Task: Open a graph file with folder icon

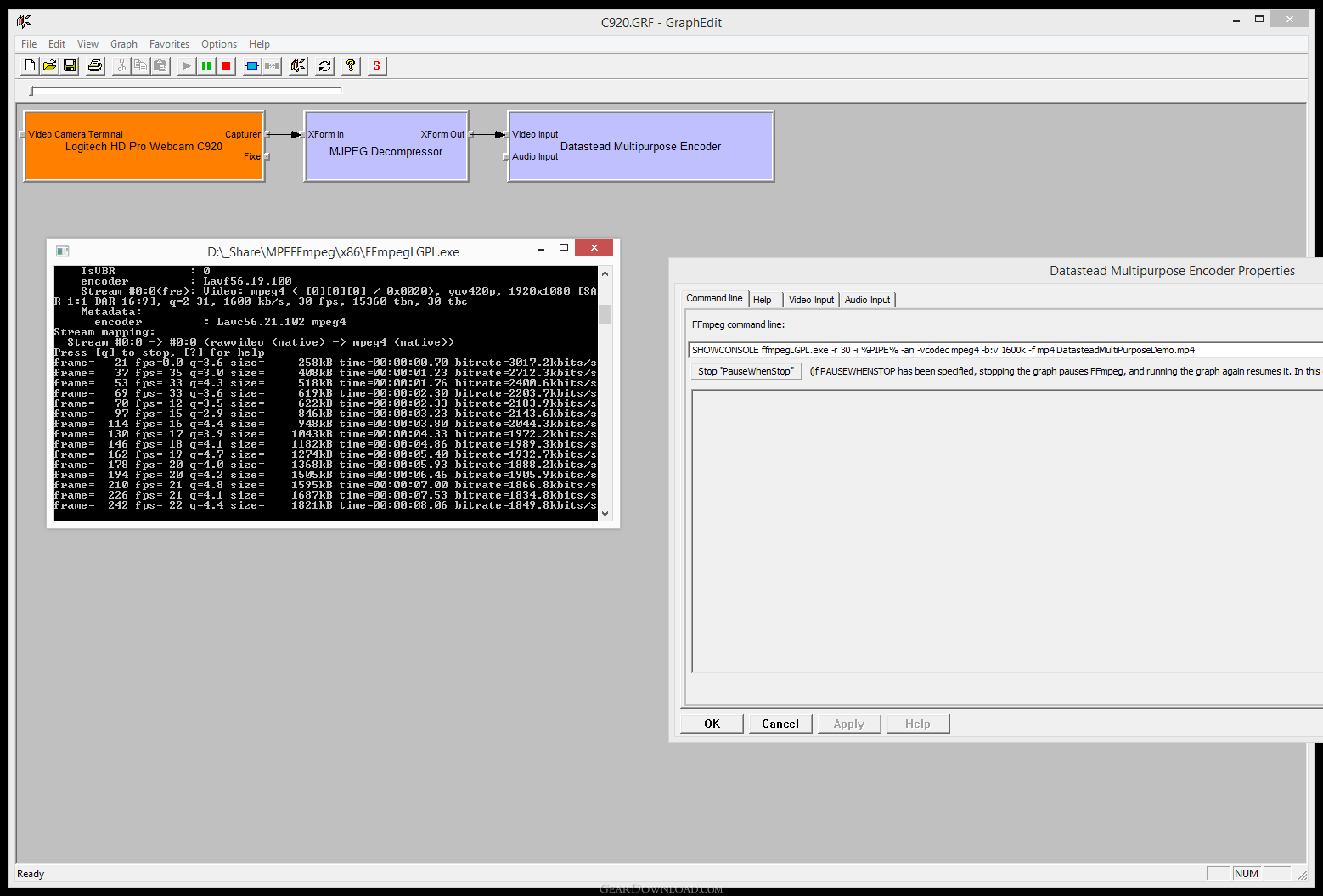Action: tap(50, 65)
